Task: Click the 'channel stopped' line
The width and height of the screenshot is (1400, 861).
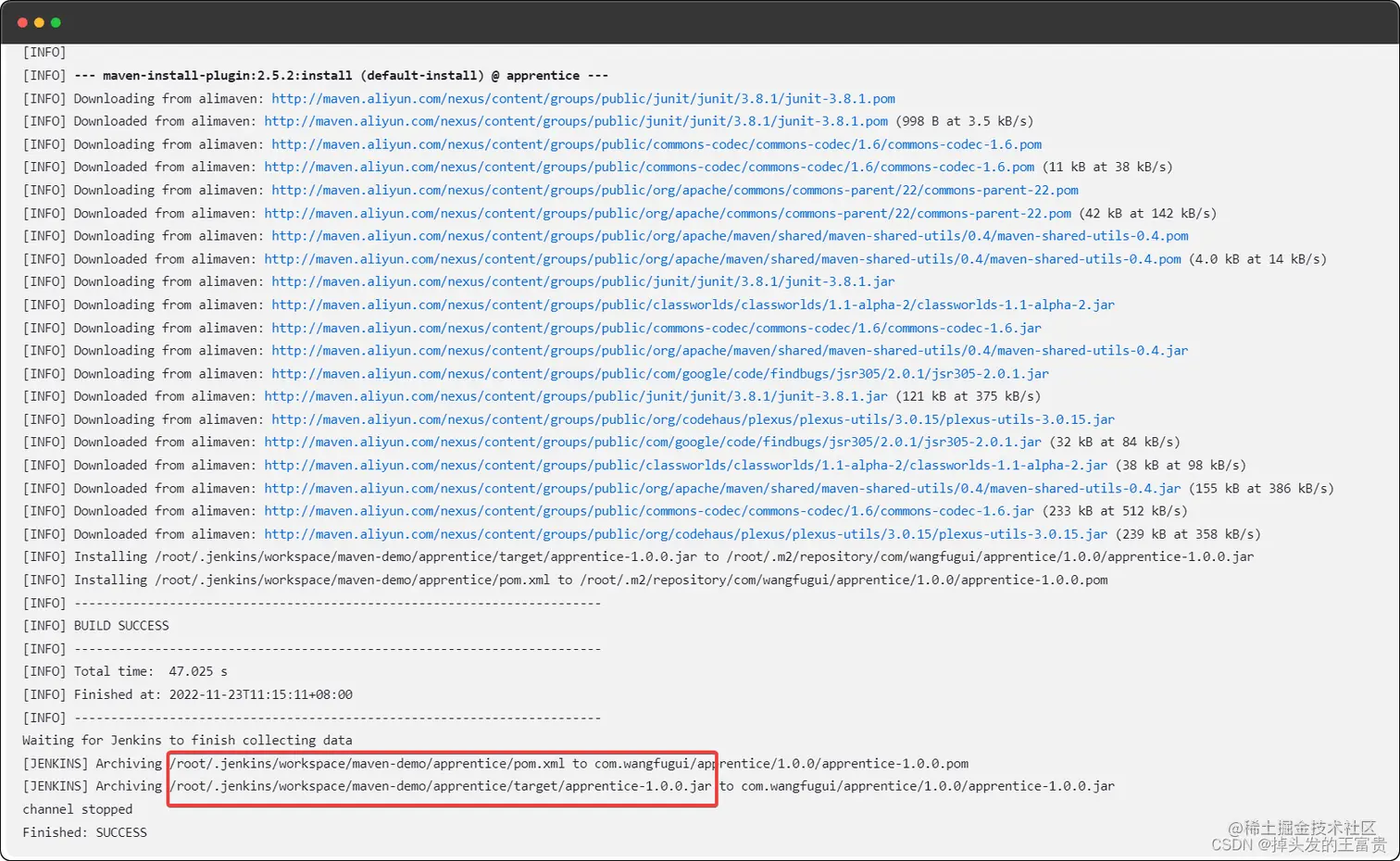Action: (78, 809)
